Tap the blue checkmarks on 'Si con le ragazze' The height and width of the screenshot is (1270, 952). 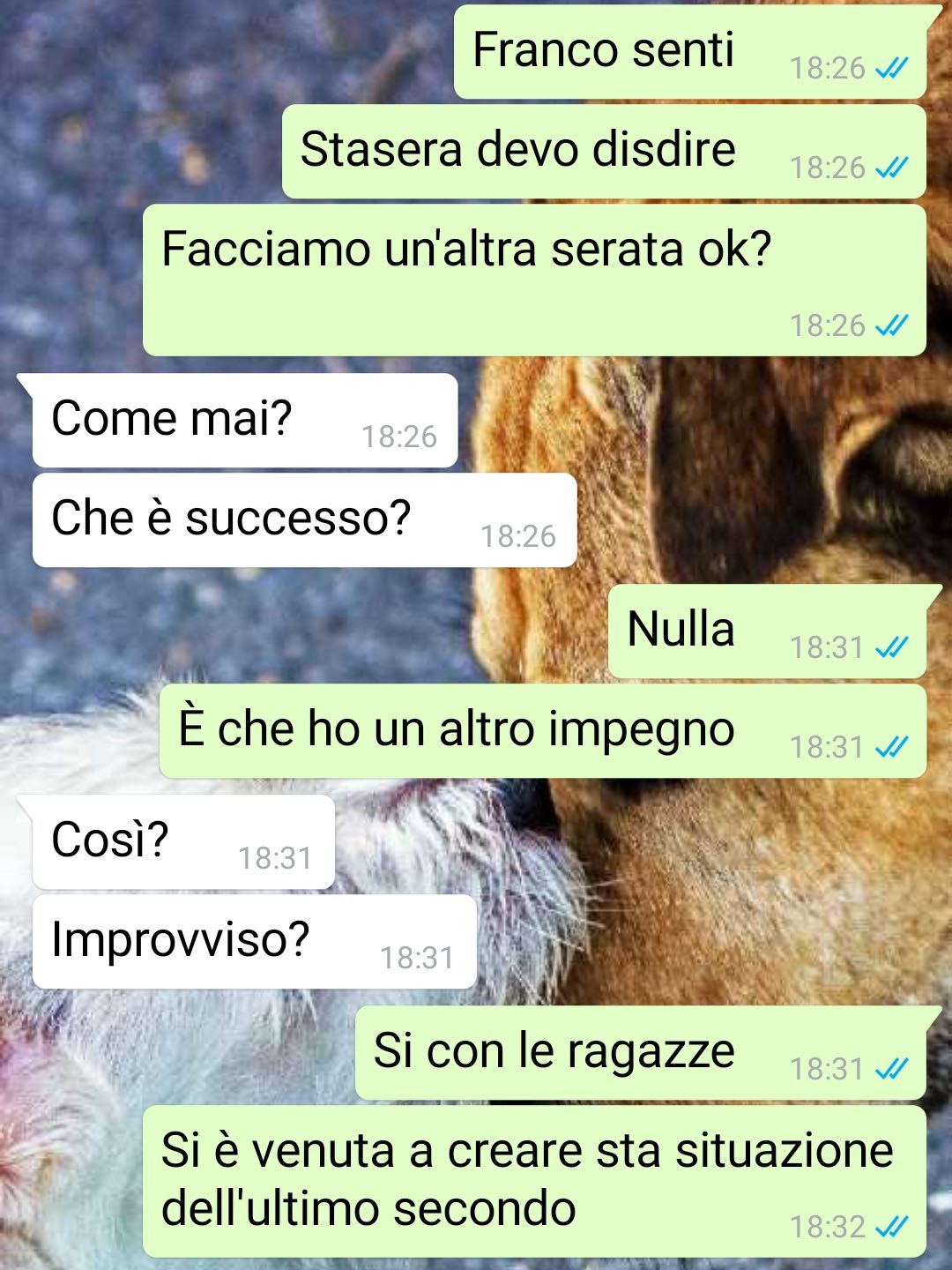click(891, 1069)
